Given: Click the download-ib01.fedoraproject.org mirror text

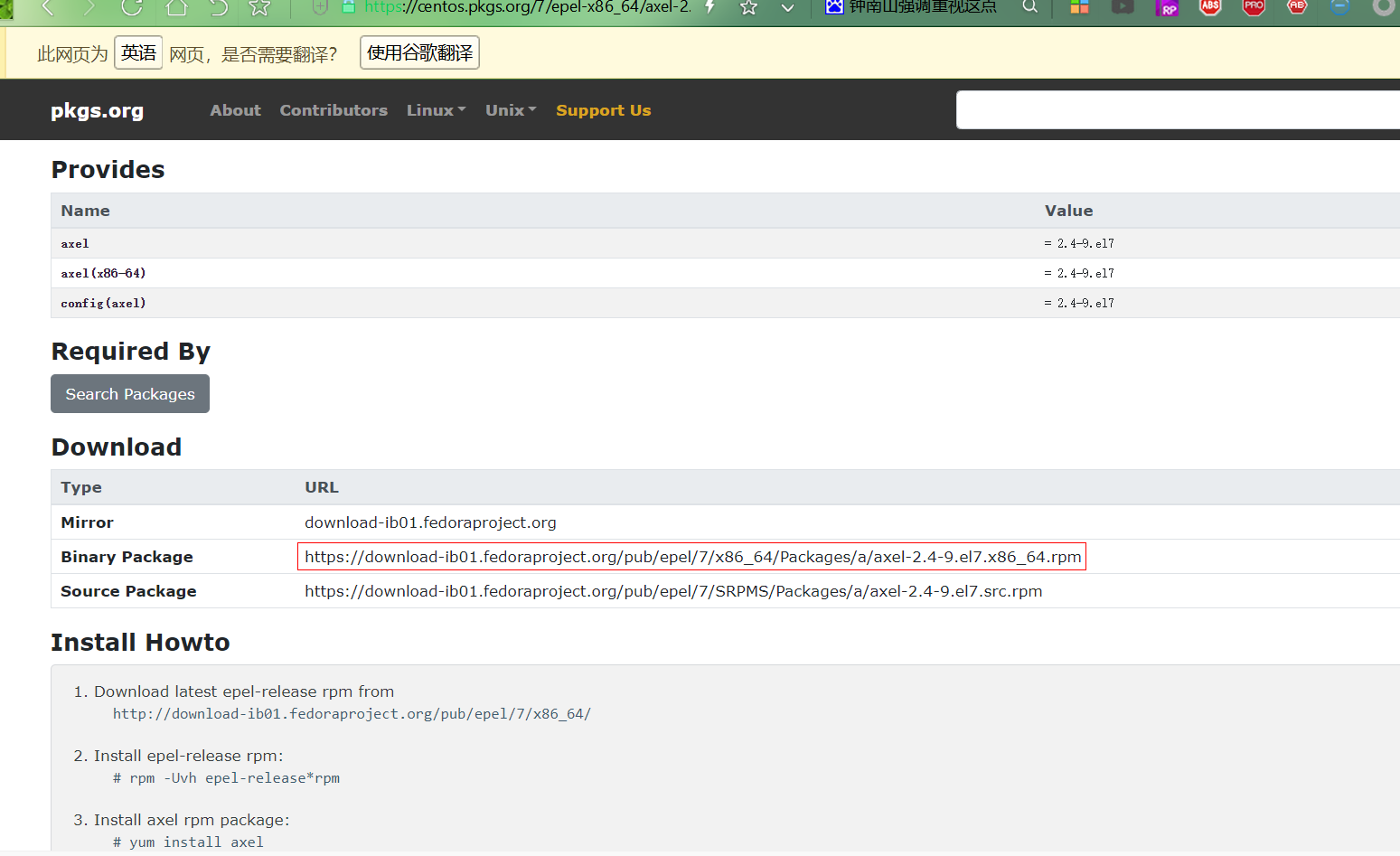Looking at the screenshot, I should [430, 522].
